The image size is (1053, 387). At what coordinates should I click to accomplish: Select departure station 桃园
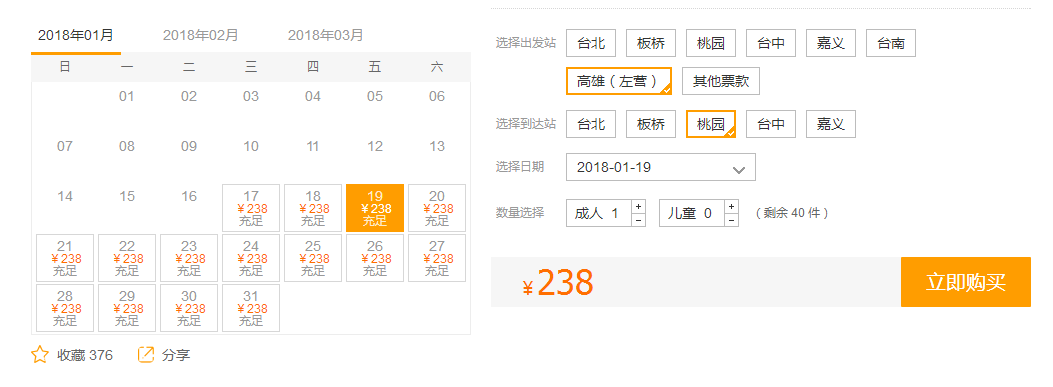point(711,44)
